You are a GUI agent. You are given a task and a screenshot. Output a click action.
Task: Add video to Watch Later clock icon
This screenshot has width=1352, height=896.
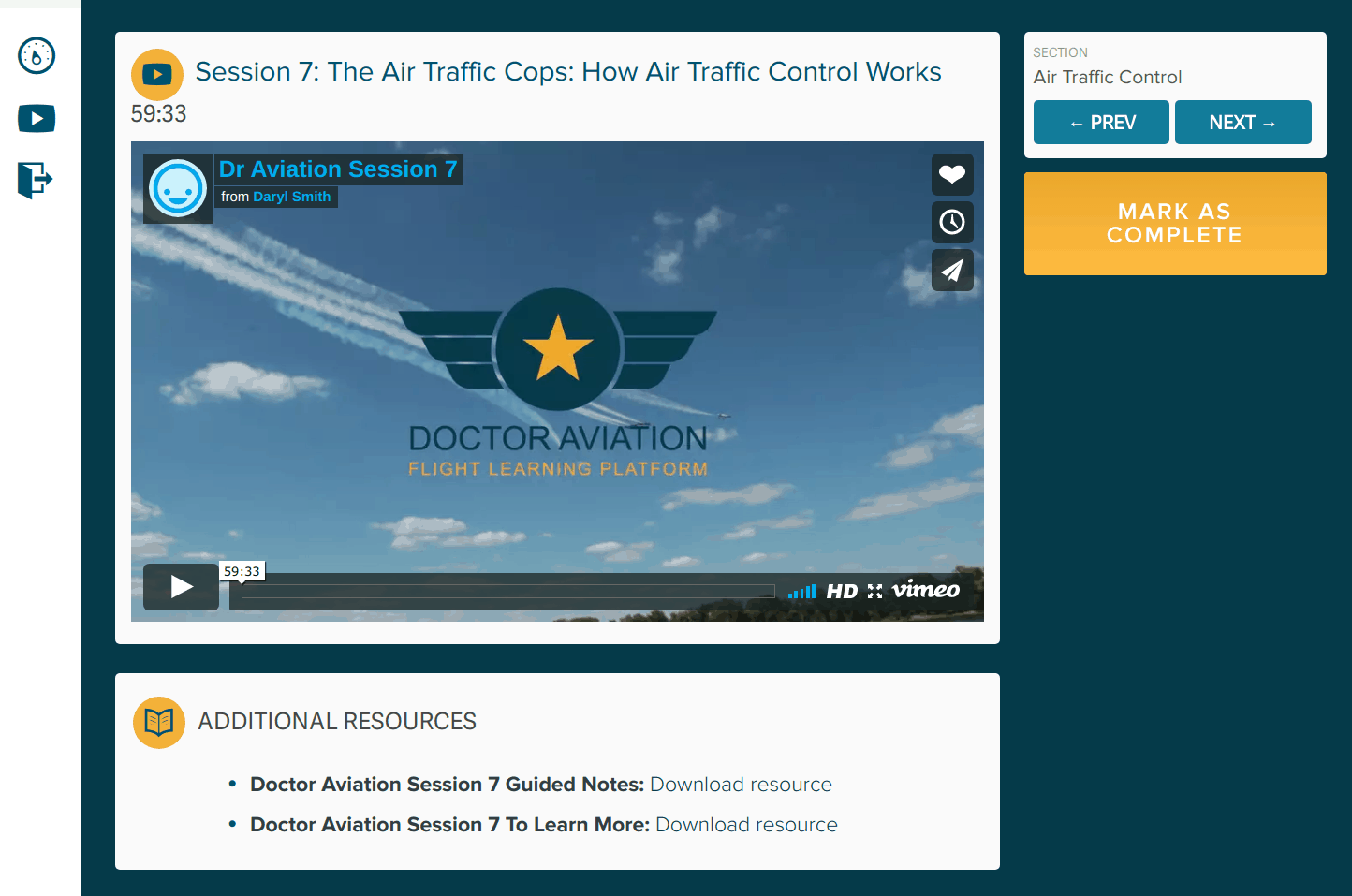[x=952, y=222]
